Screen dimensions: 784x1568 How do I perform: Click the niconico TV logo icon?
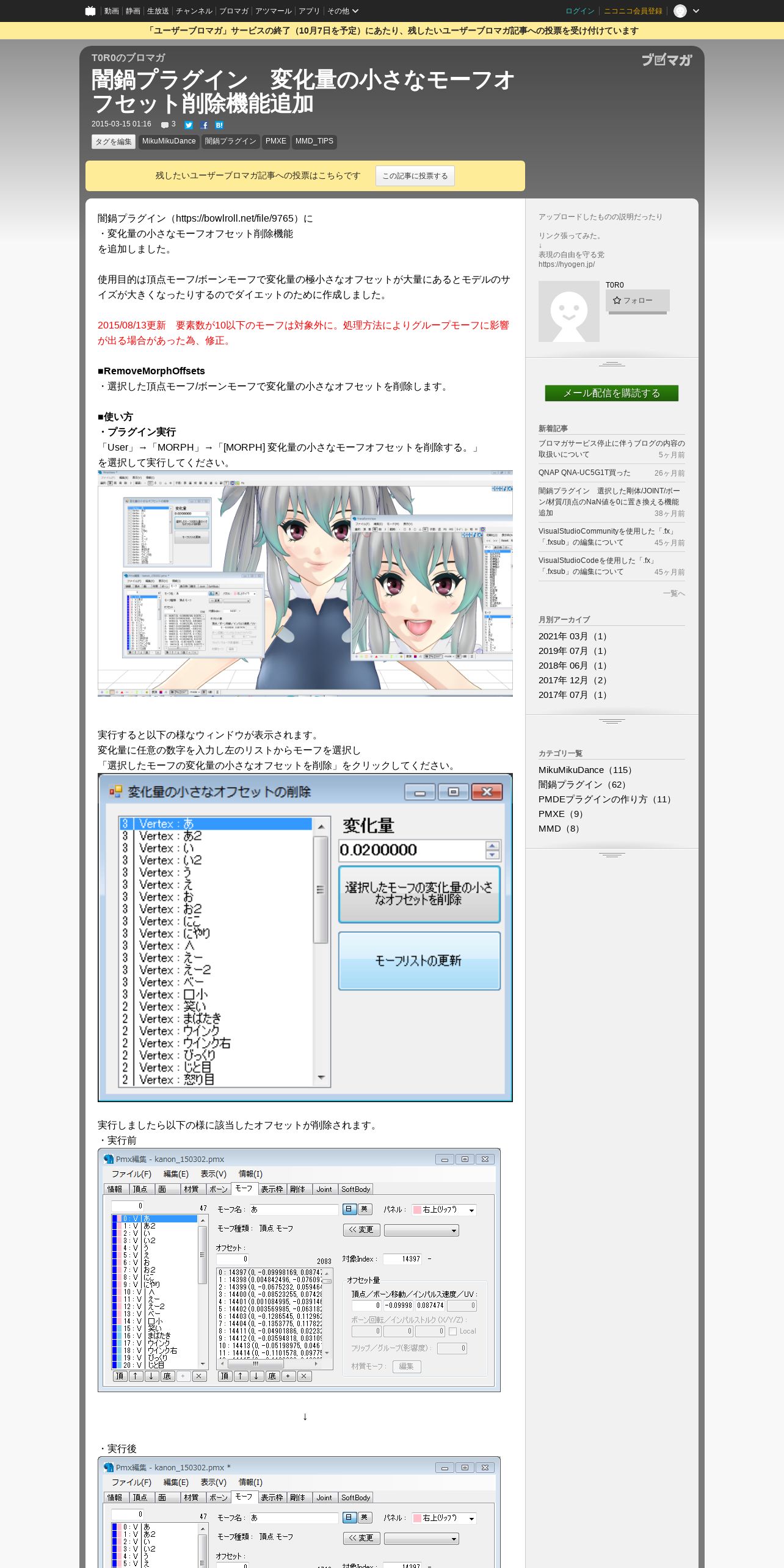pyautogui.click(x=90, y=11)
